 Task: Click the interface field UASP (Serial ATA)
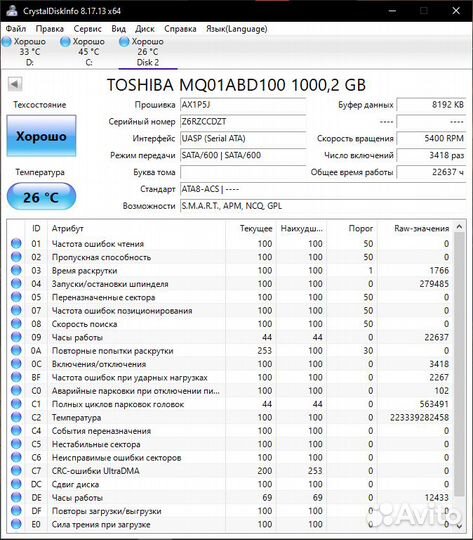tap(243, 138)
